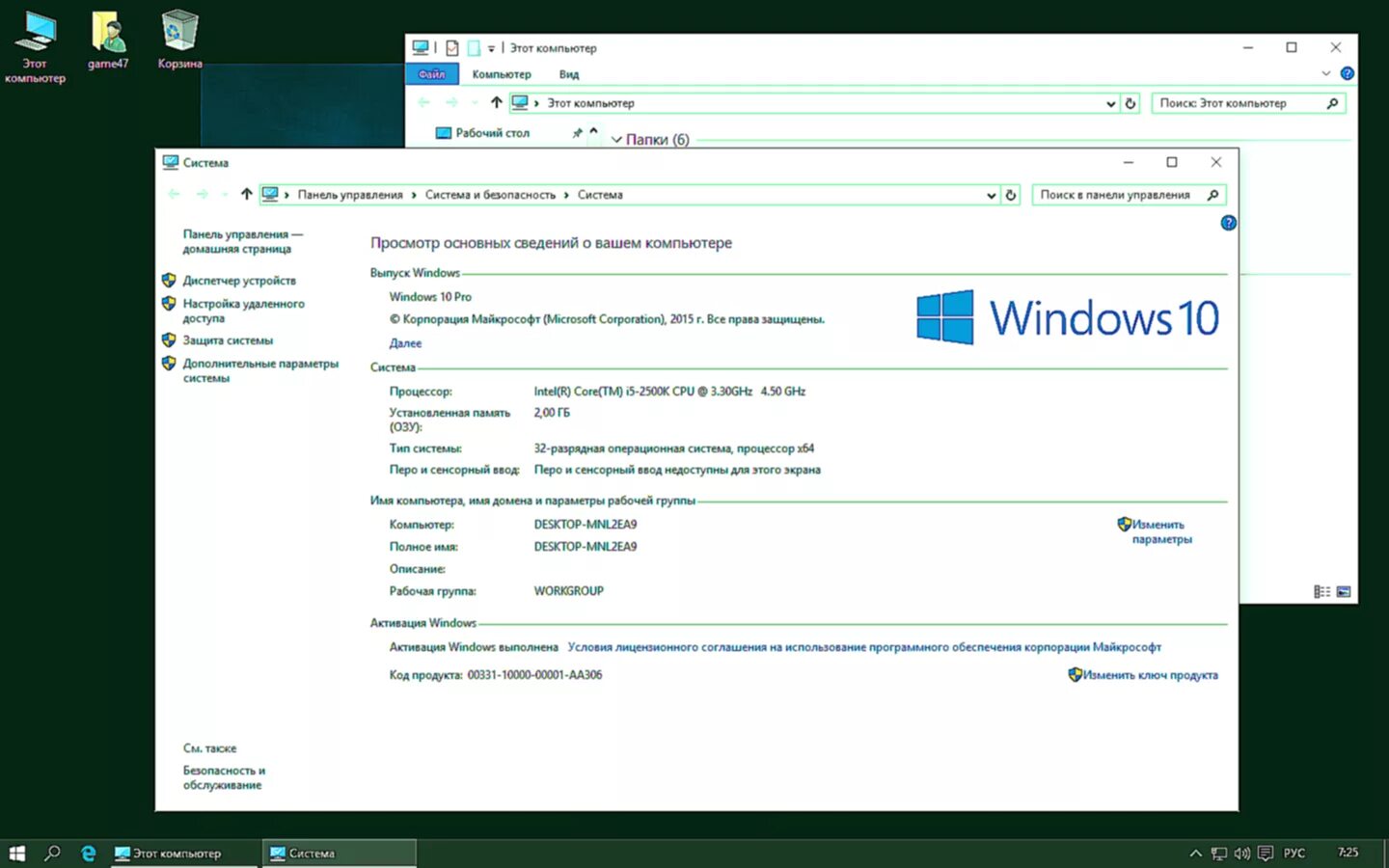This screenshot has width=1389, height=868.
Task: Switch to Этот компьютер taskbar window
Action: point(184,854)
